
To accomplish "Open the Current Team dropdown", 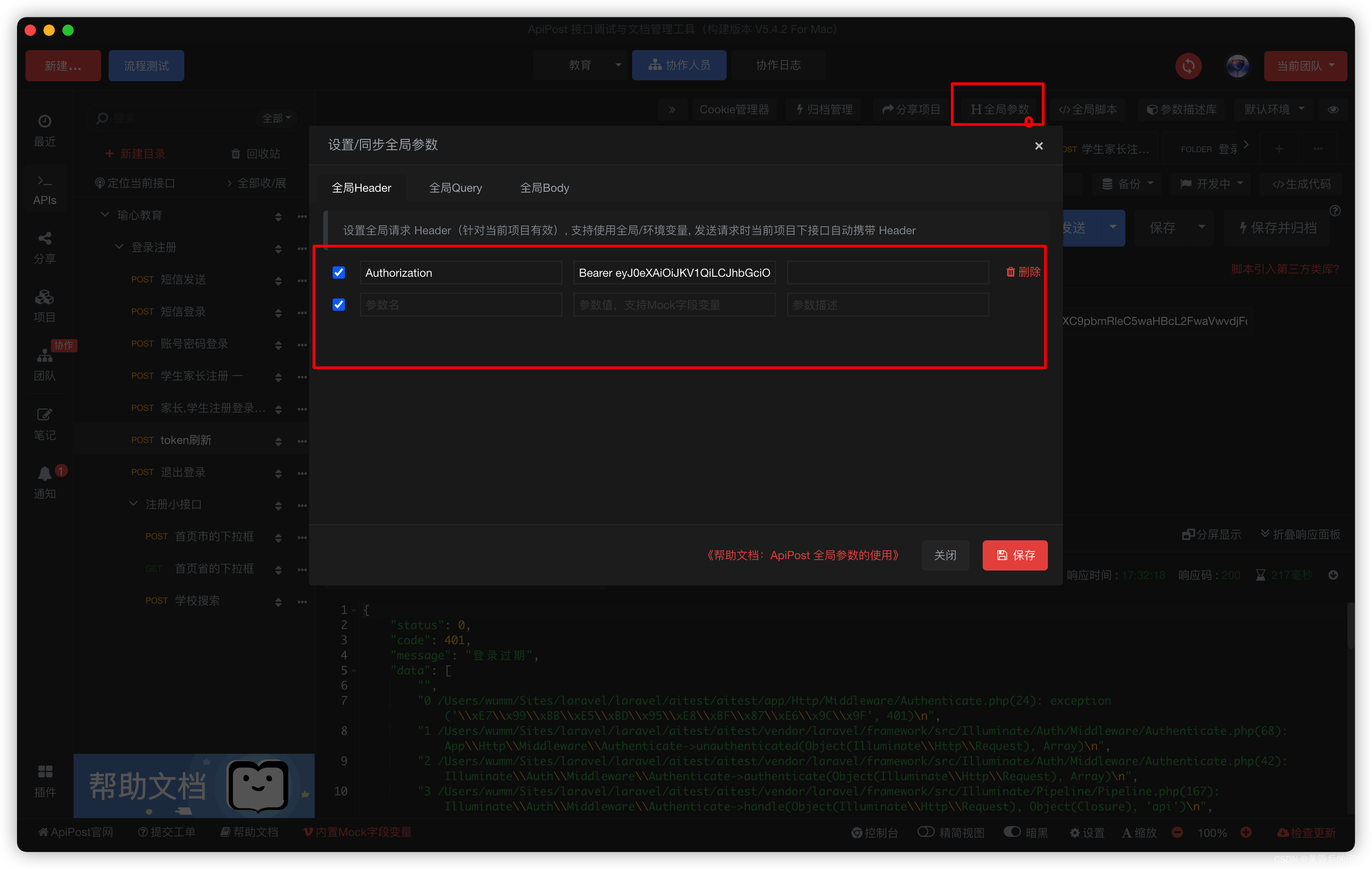I will tap(1305, 66).
